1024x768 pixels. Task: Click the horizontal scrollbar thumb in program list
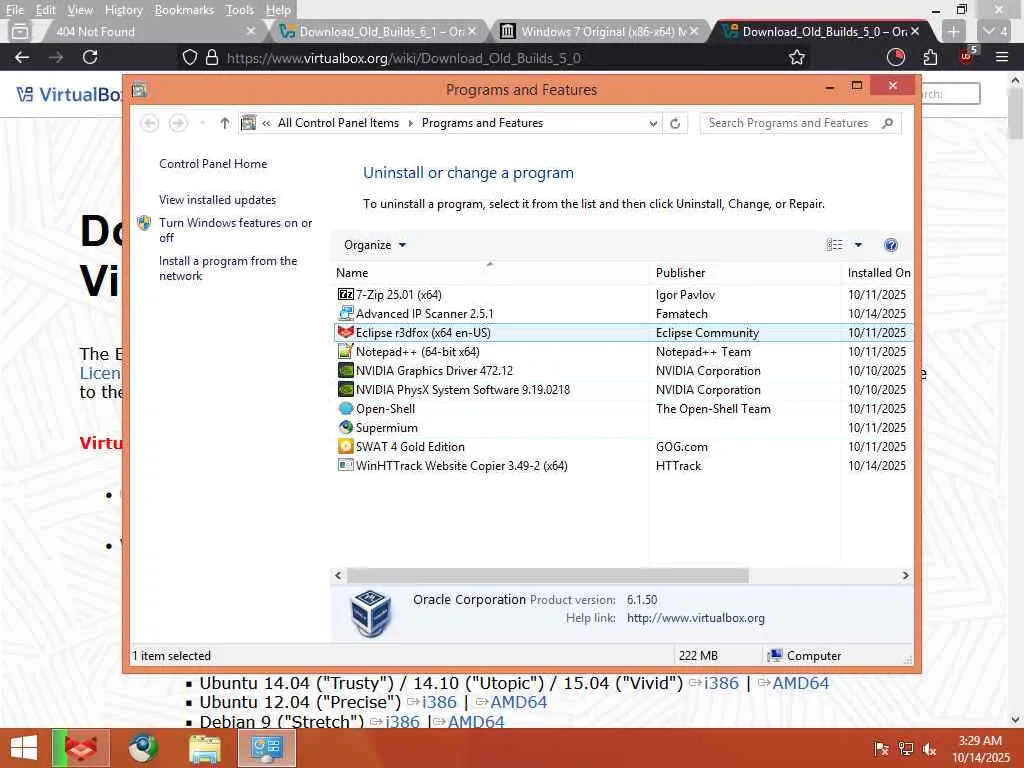[547, 575]
